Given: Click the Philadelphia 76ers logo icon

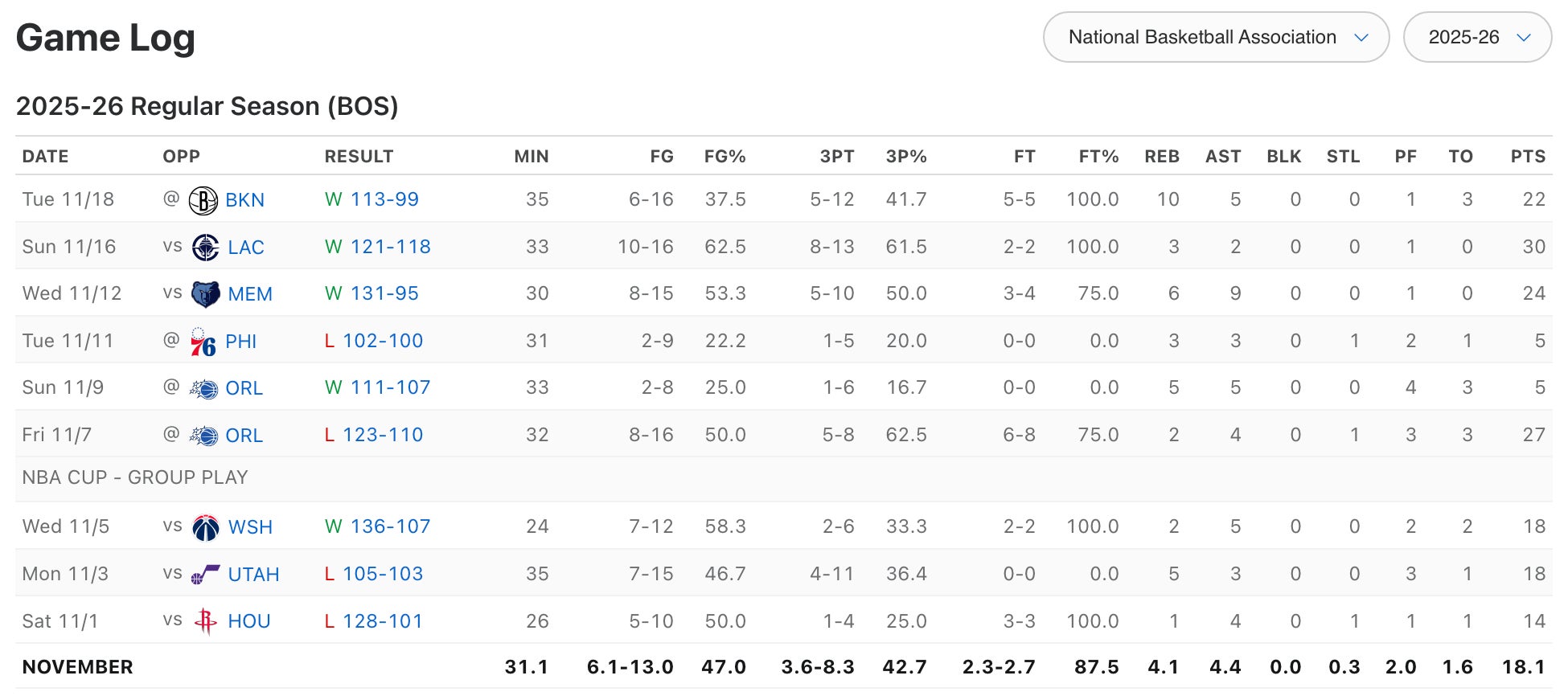Looking at the screenshot, I should [203, 342].
